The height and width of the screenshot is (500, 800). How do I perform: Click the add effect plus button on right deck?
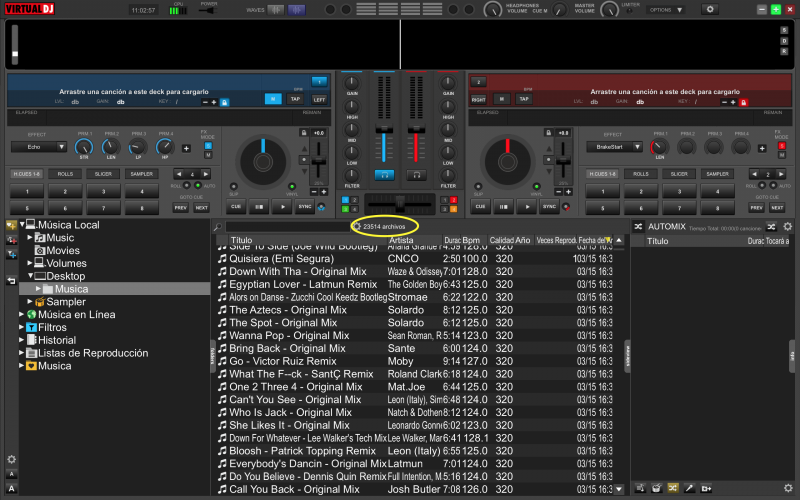[762, 148]
